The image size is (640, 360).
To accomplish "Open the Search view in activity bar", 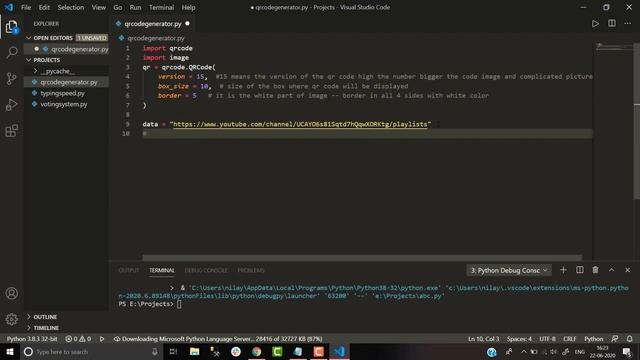I will coord(11,52).
